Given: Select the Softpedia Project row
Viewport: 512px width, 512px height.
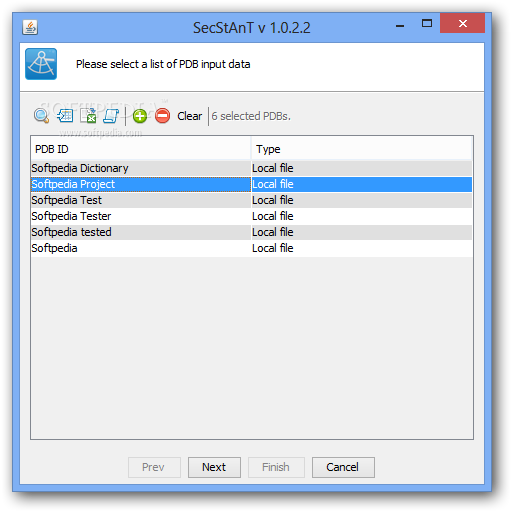Looking at the screenshot, I should coord(252,184).
